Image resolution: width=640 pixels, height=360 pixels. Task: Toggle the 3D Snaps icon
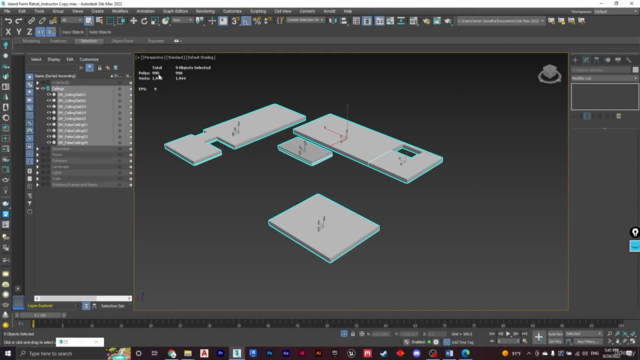[x=235, y=21]
